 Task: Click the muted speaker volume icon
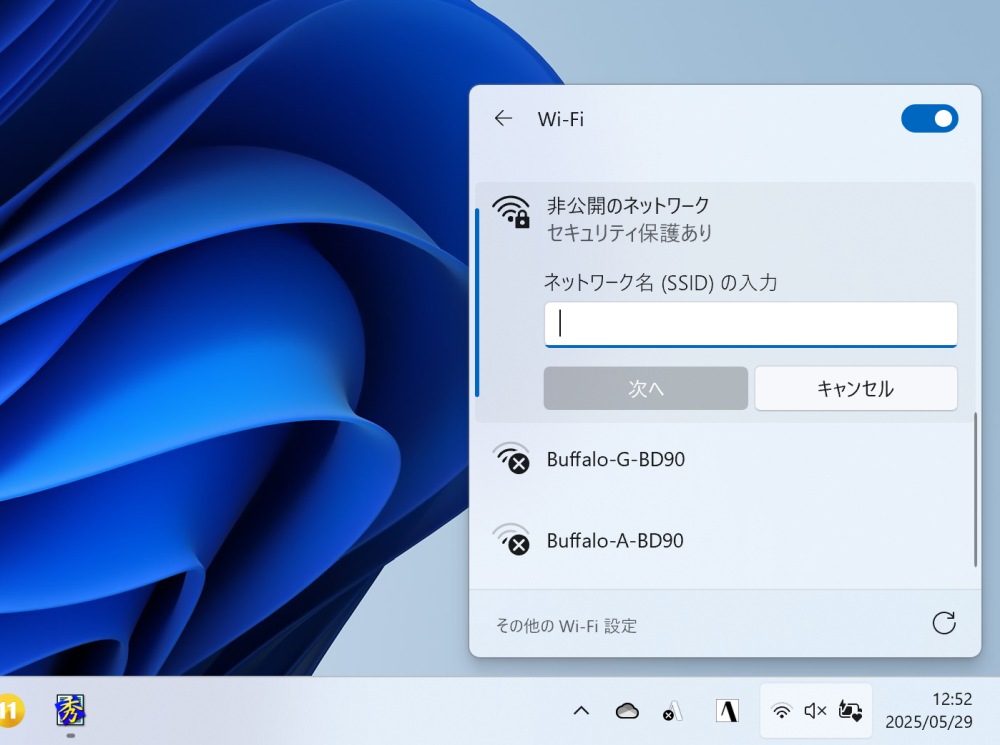tap(815, 711)
